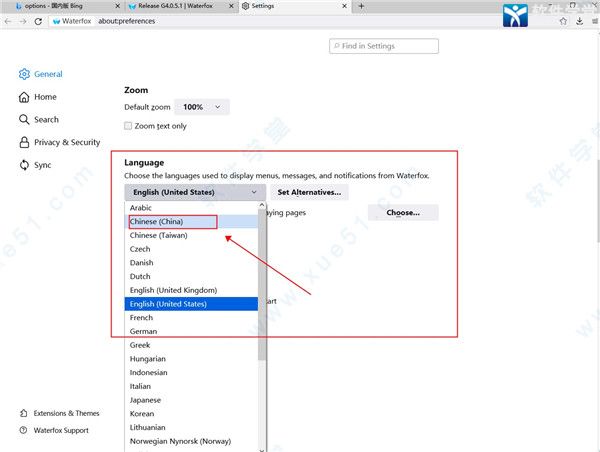Open the General settings category
Viewport: 600px width, 452px height.
click(x=41, y=74)
